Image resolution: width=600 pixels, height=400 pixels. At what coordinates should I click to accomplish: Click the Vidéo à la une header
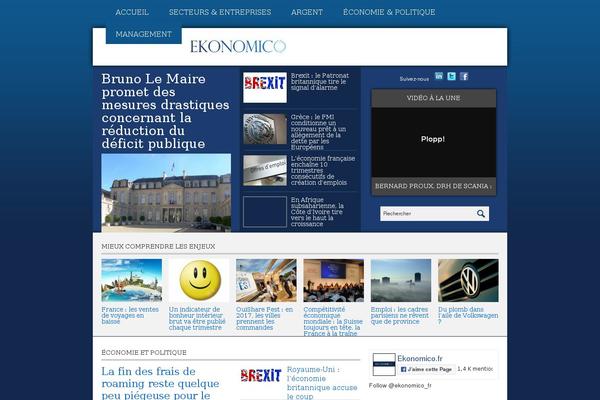click(x=434, y=98)
